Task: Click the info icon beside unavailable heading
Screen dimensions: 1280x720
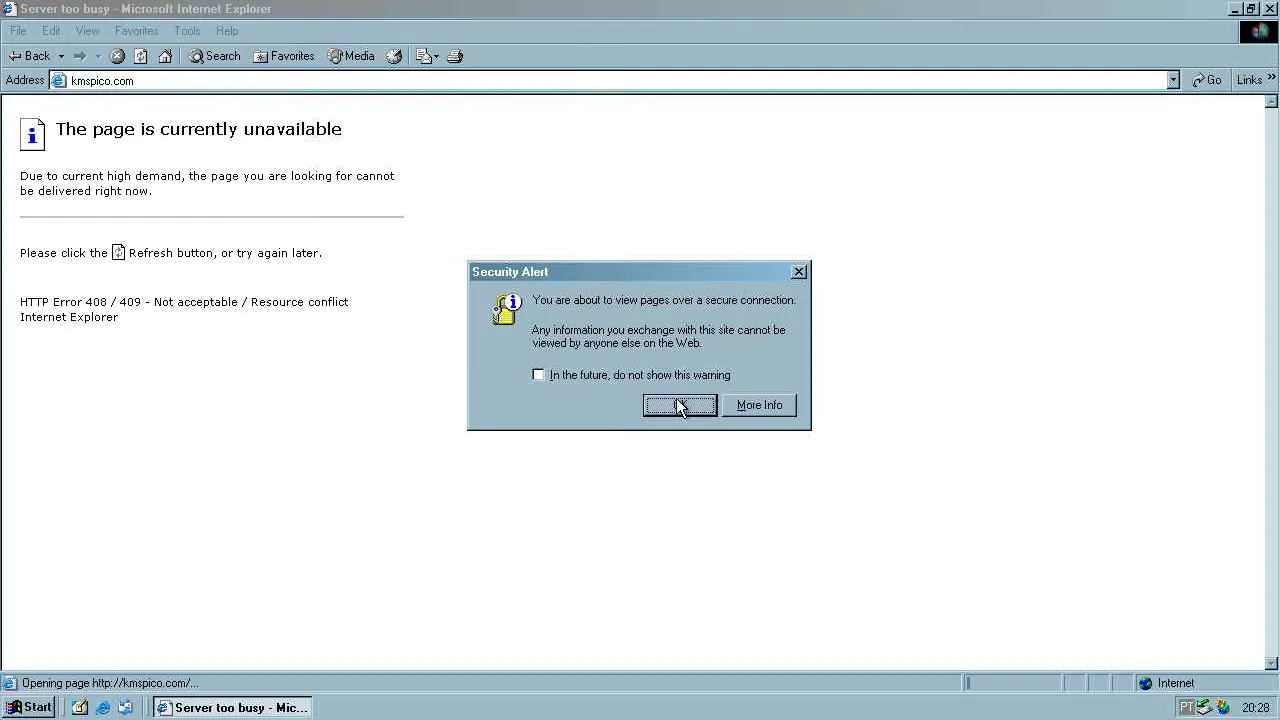Action: click(x=32, y=134)
